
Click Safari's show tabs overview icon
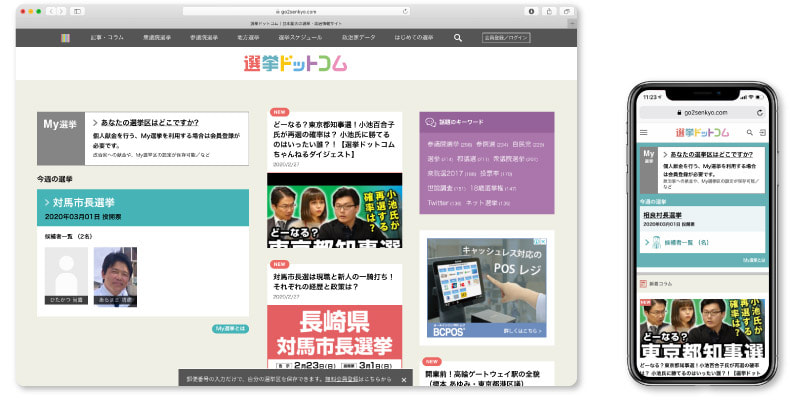(567, 11)
